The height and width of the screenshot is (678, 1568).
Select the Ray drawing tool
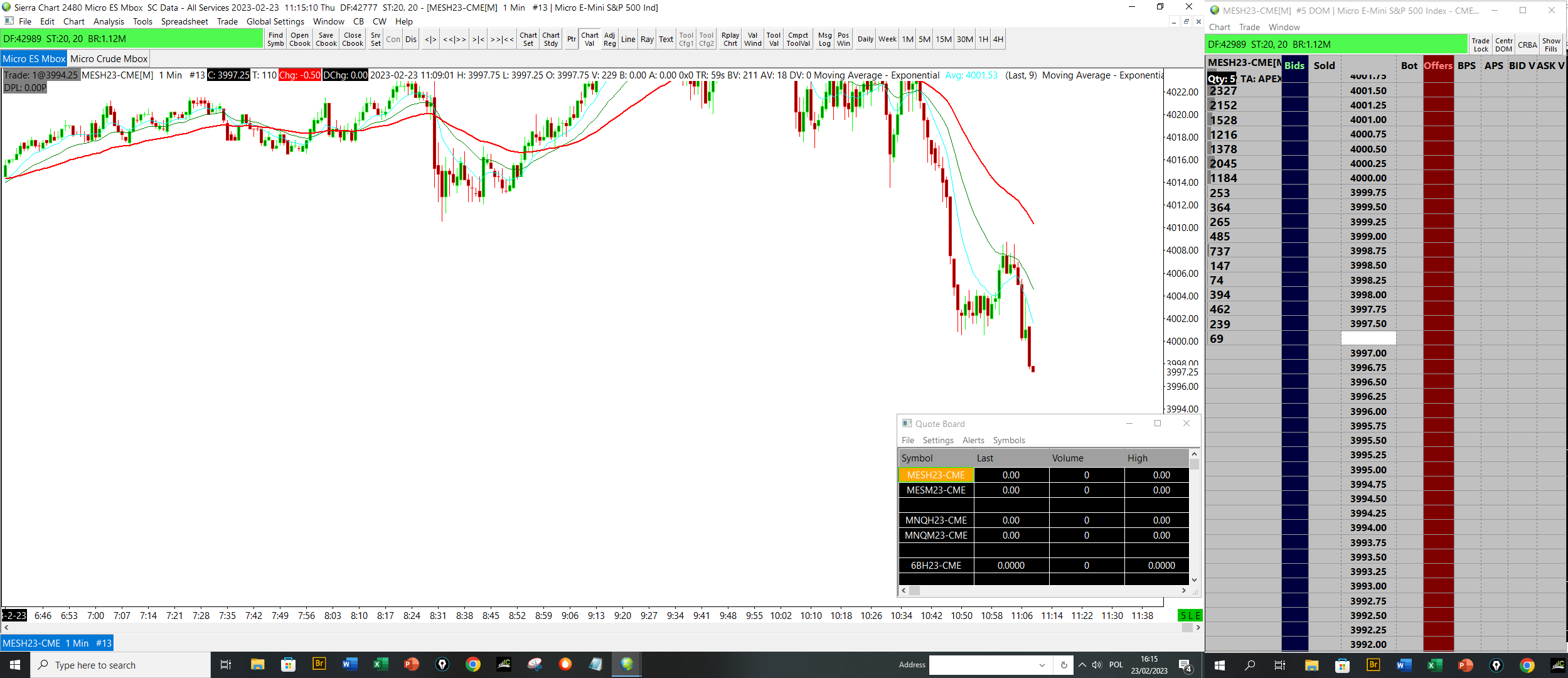pyautogui.click(x=647, y=39)
